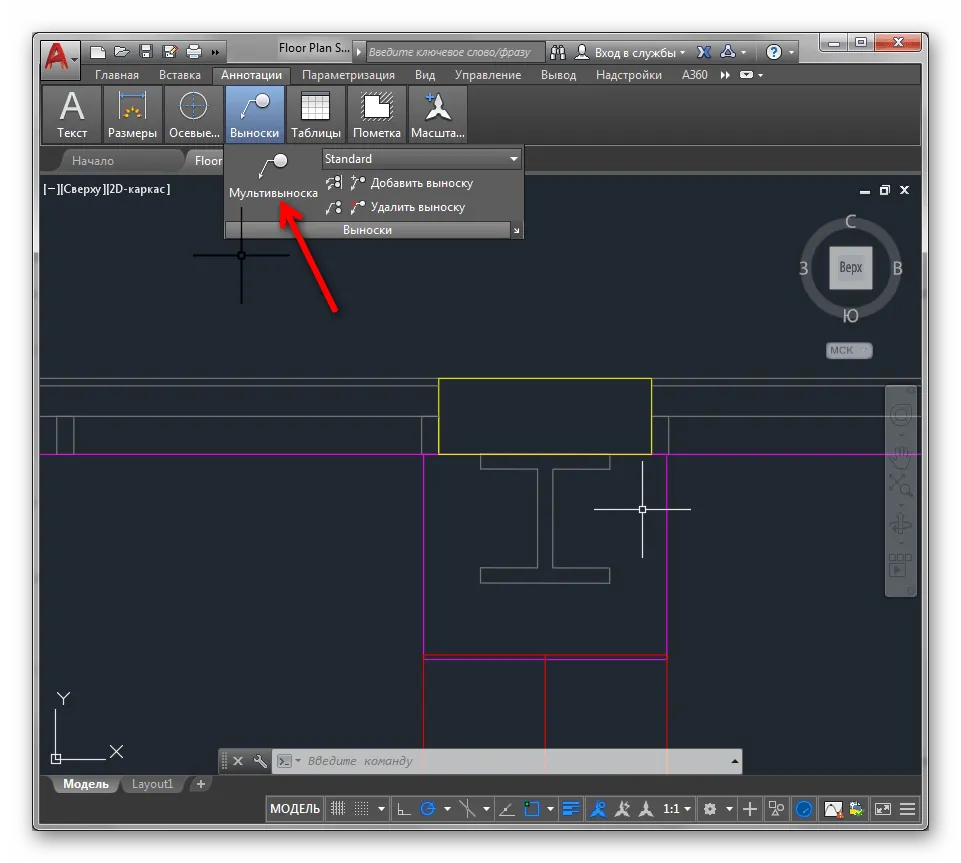Open the Масштаб annotation scaling panel
The height and width of the screenshot is (863, 961).
(x=438, y=114)
